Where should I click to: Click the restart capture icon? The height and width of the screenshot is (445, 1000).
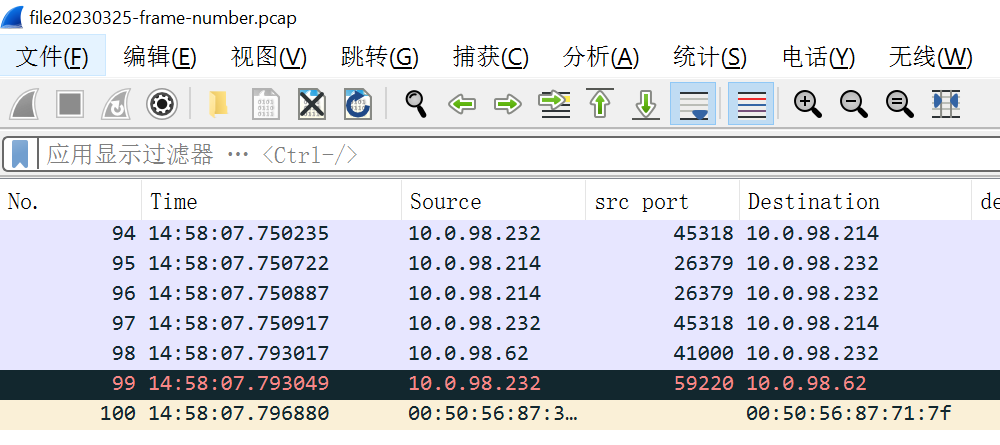[116, 103]
